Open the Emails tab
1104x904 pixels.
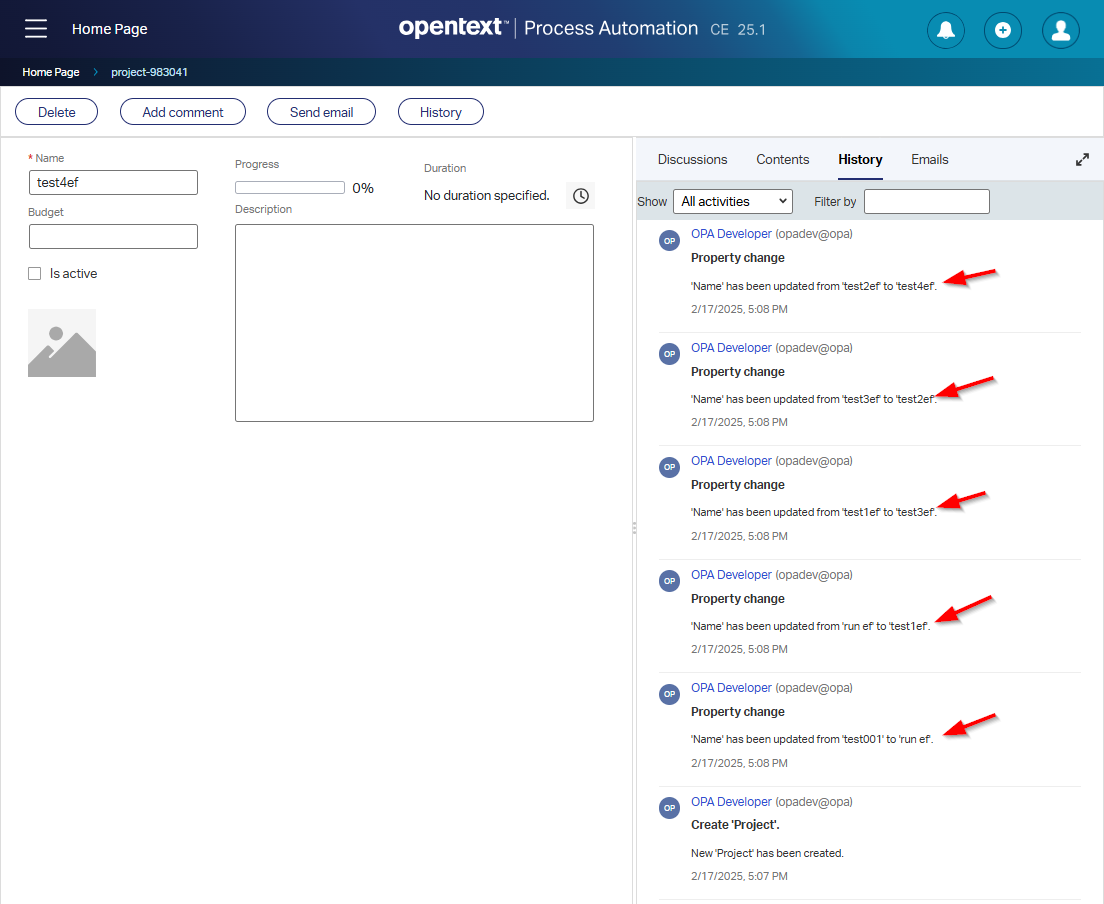tap(929, 159)
